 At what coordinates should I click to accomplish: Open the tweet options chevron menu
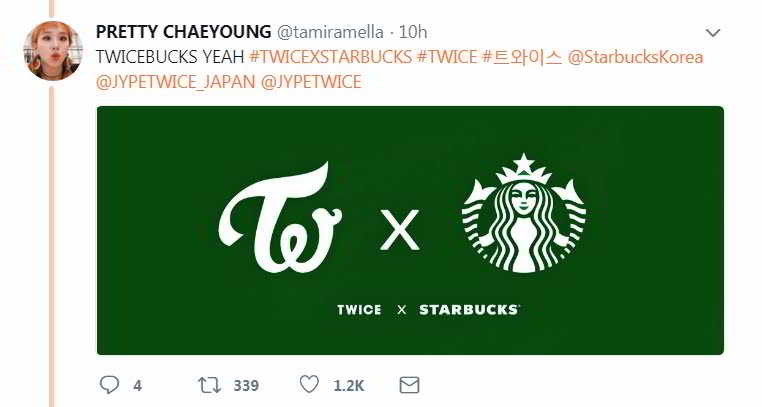point(713,32)
